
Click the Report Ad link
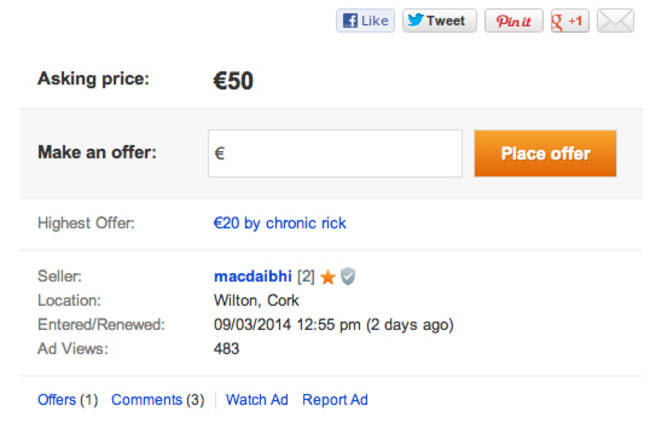(x=335, y=400)
